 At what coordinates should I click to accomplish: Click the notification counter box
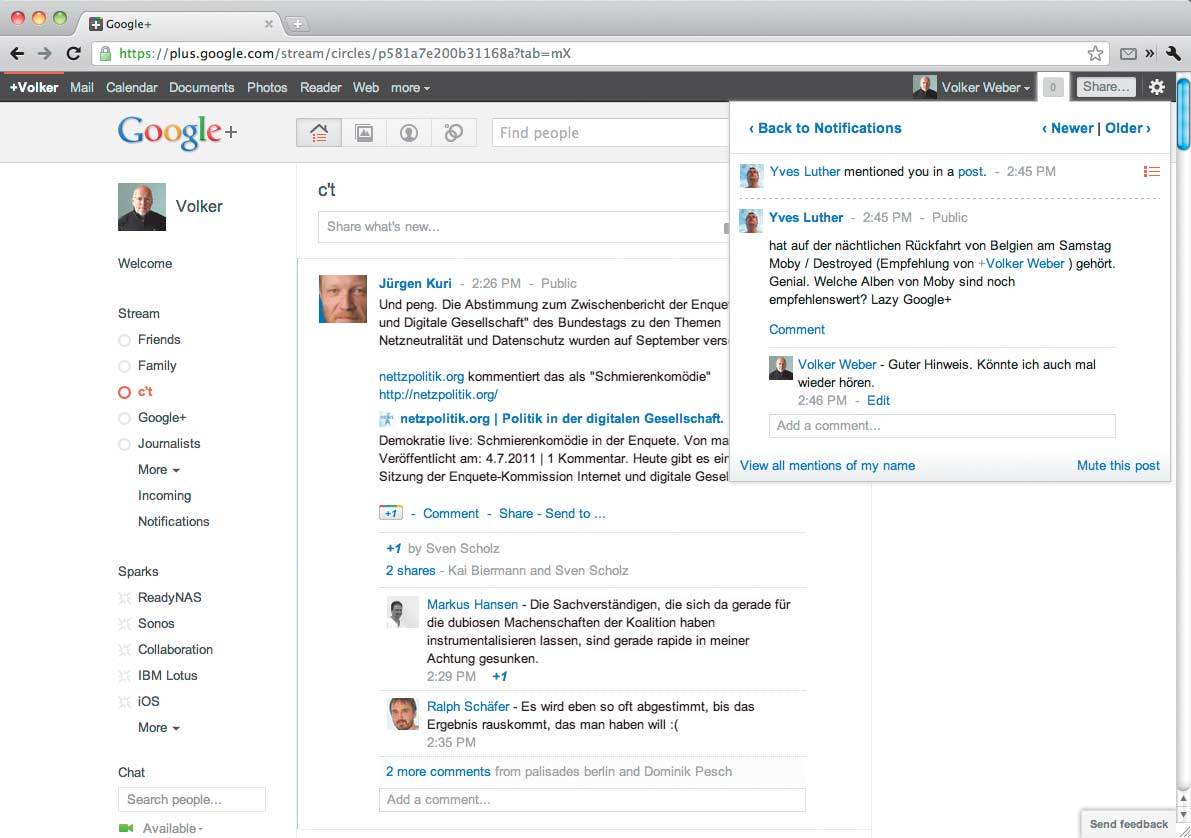(x=1053, y=87)
